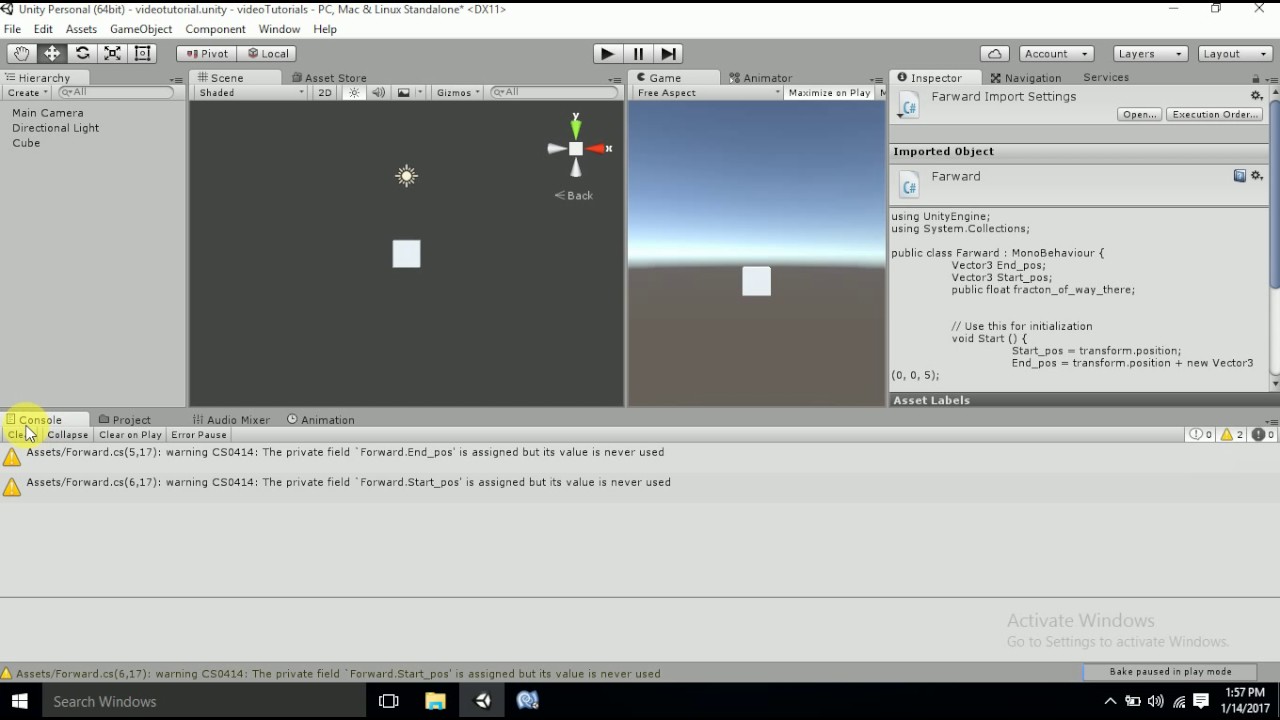This screenshot has height=720, width=1280.
Task: Select the Rotate tool
Action: click(83, 54)
